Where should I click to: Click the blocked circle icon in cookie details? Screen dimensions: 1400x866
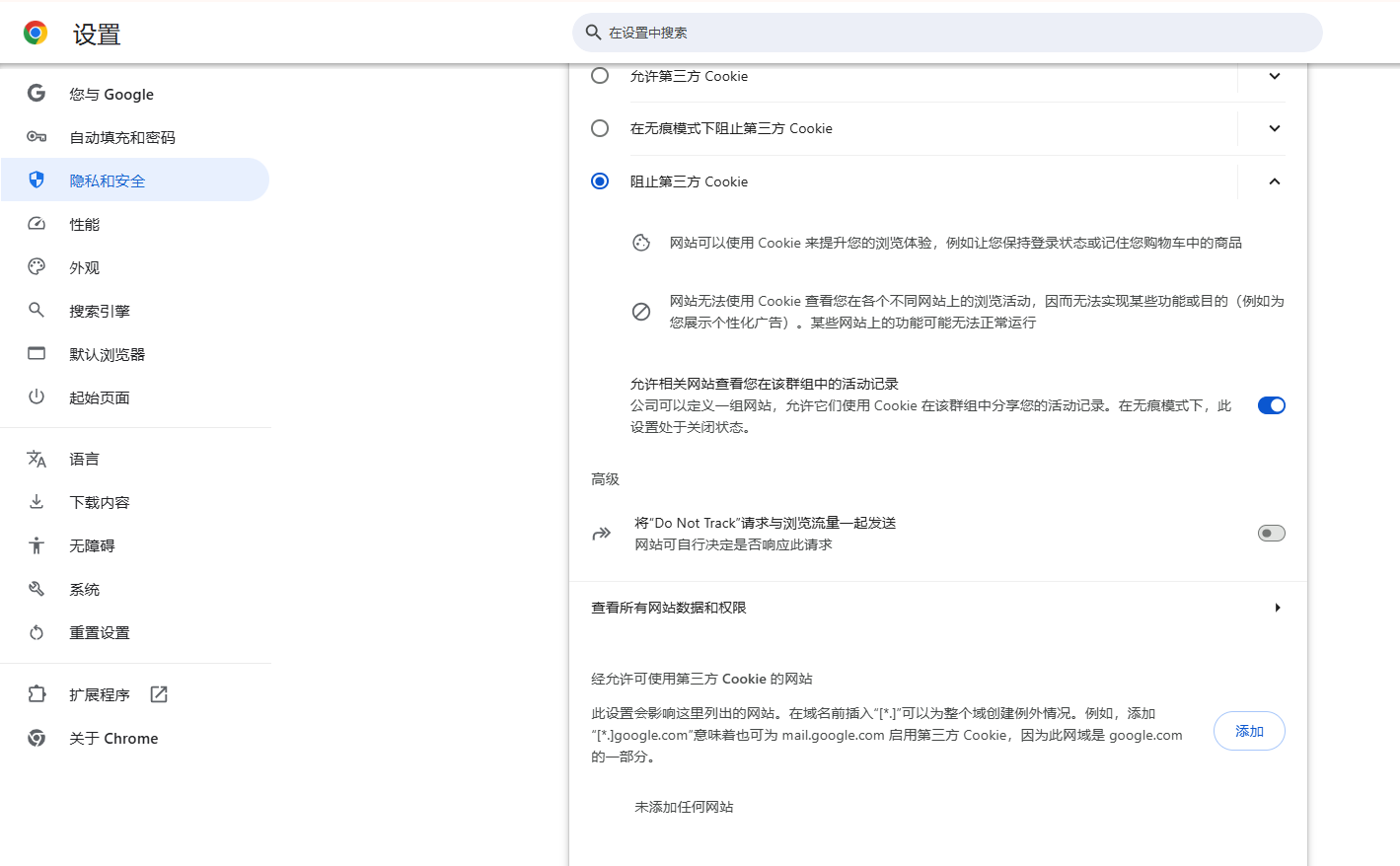(641, 312)
